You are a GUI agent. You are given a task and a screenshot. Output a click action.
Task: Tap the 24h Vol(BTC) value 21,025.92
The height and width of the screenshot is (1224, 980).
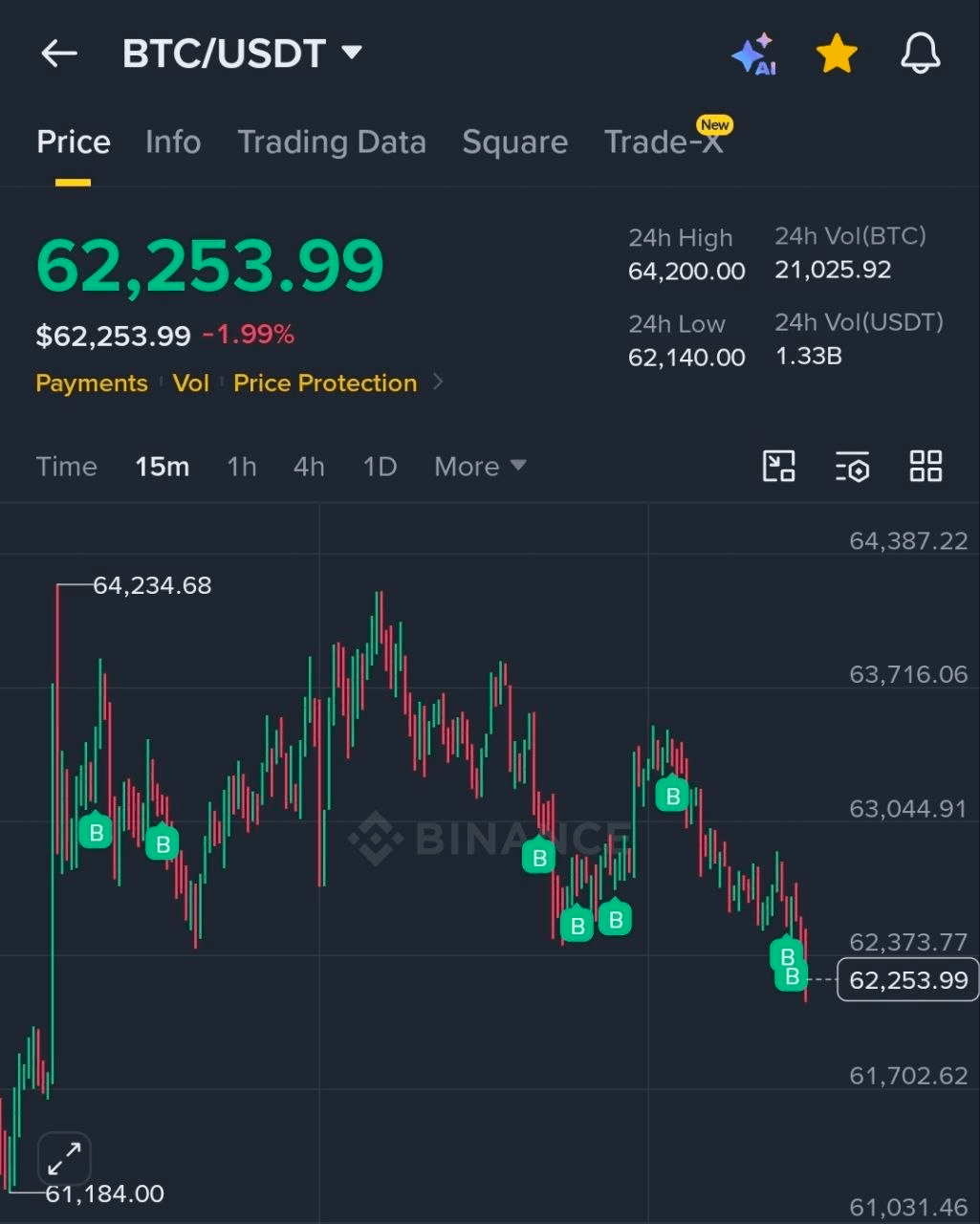point(833,270)
